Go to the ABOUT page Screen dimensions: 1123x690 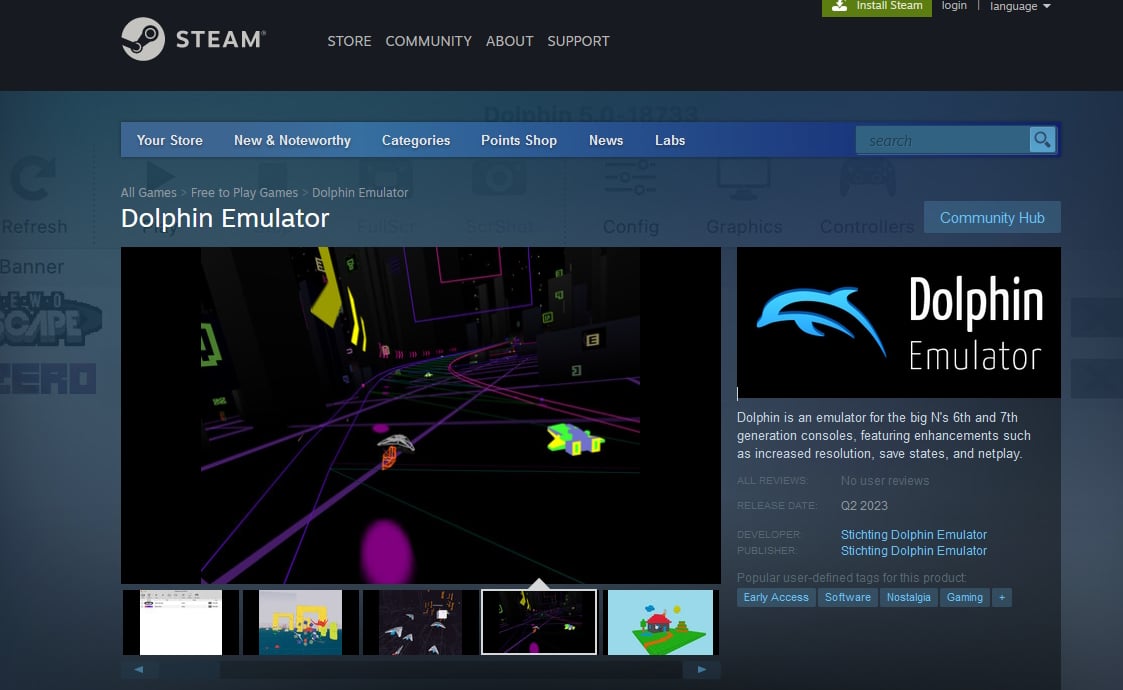click(x=509, y=42)
